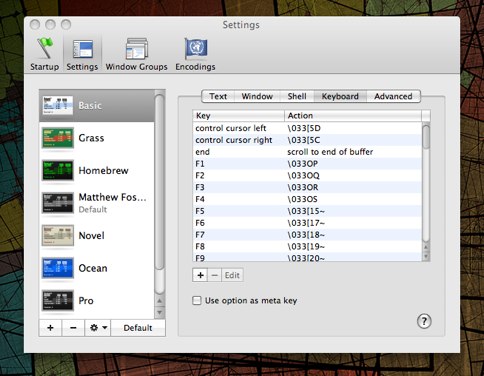
Task: Select the F4 key row
Action: point(307,199)
